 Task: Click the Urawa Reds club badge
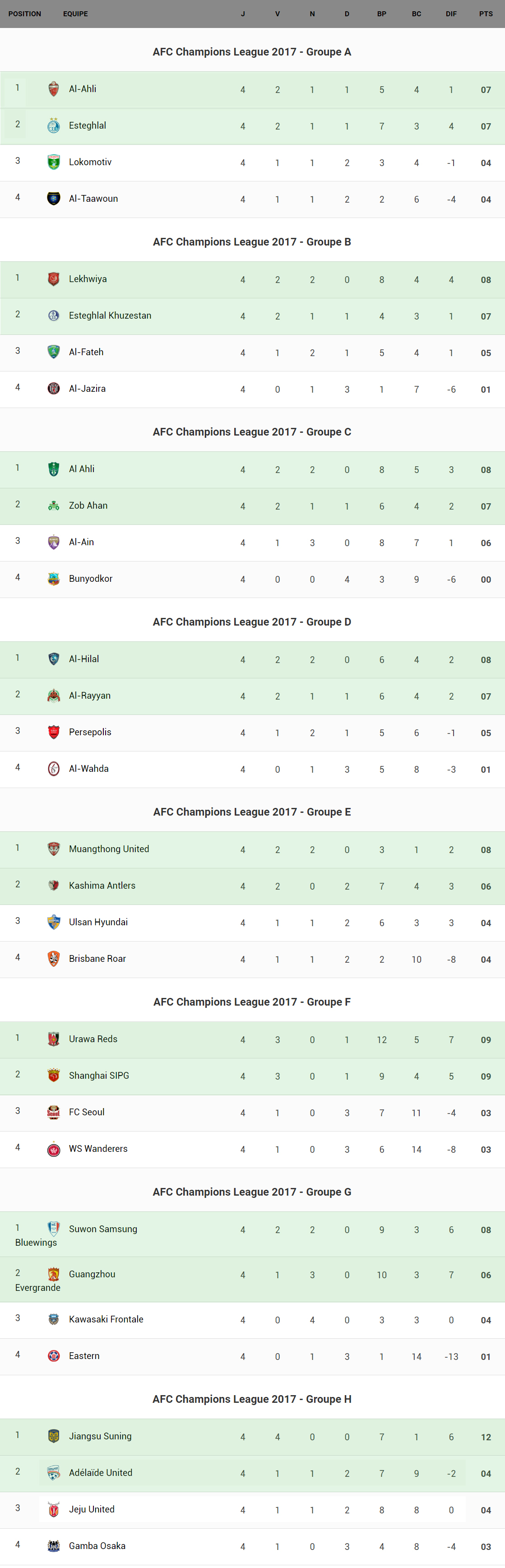pyautogui.click(x=54, y=1039)
